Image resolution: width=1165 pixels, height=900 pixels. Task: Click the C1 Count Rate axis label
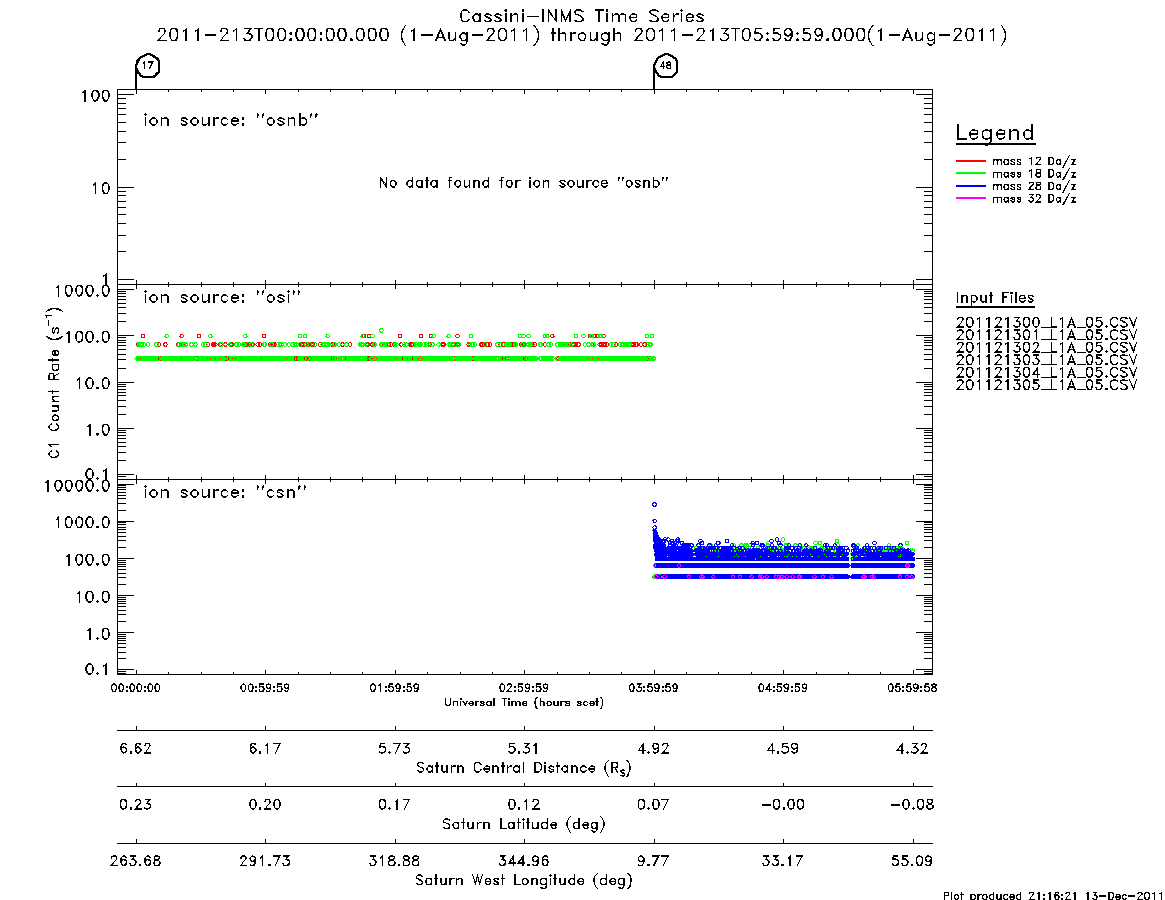[x=54, y=381]
